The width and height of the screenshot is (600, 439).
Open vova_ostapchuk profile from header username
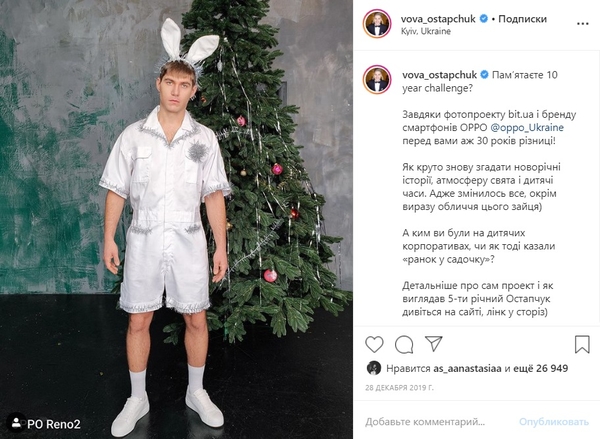pos(439,18)
